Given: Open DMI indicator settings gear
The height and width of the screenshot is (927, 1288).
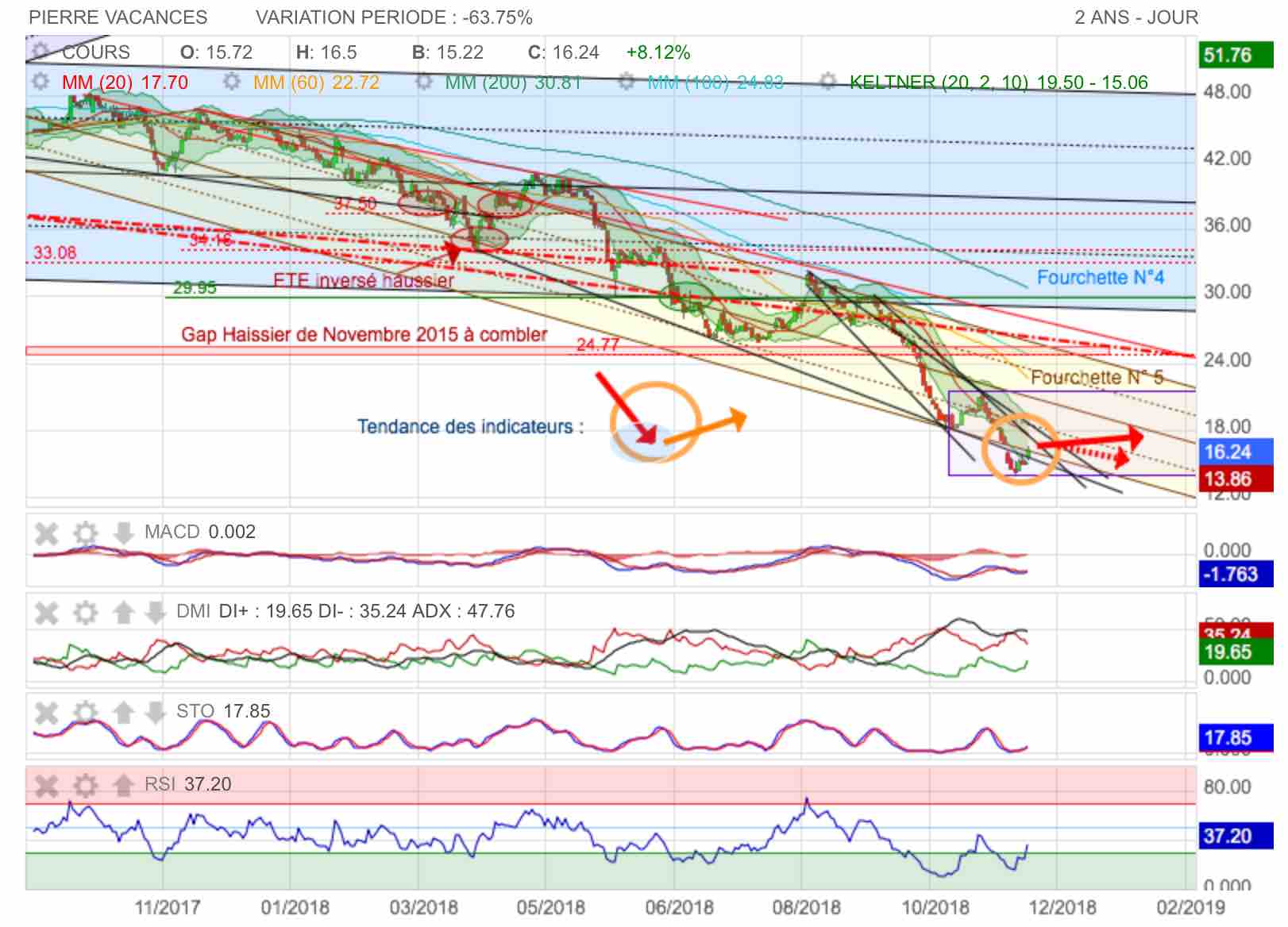Looking at the screenshot, I should coord(85,612).
